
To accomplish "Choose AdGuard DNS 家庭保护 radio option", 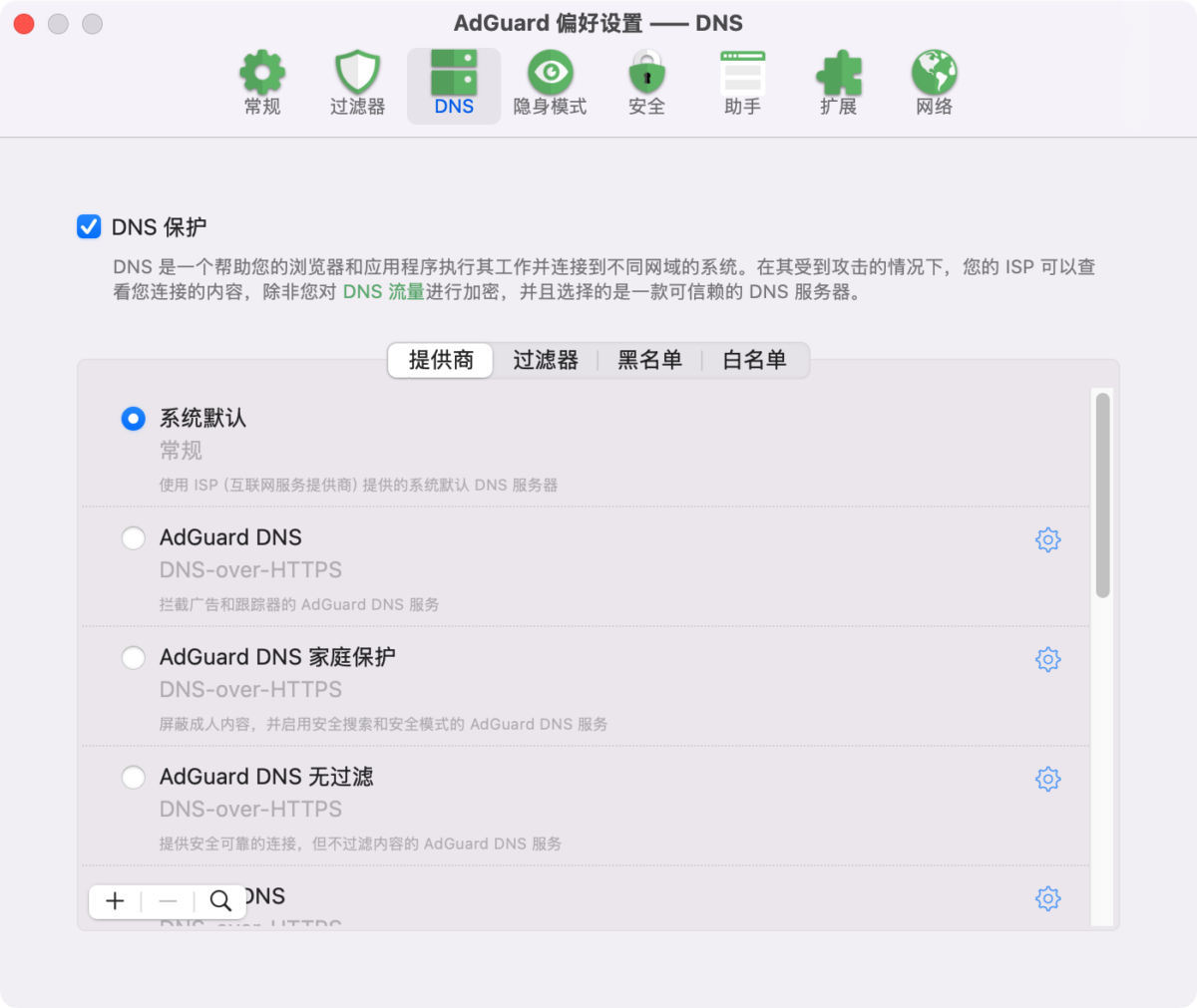I will pos(133,658).
